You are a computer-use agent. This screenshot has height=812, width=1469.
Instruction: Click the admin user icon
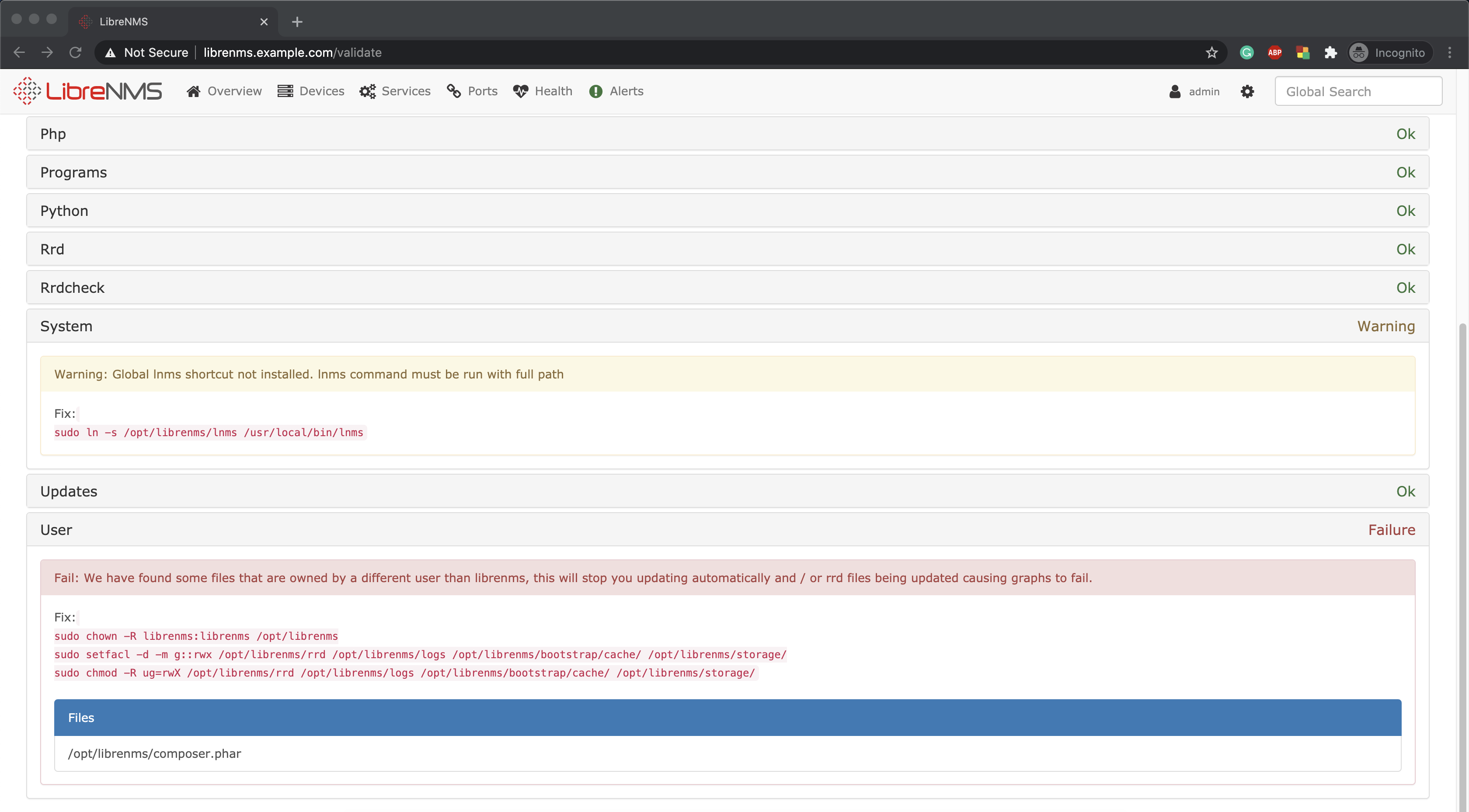pyautogui.click(x=1175, y=91)
